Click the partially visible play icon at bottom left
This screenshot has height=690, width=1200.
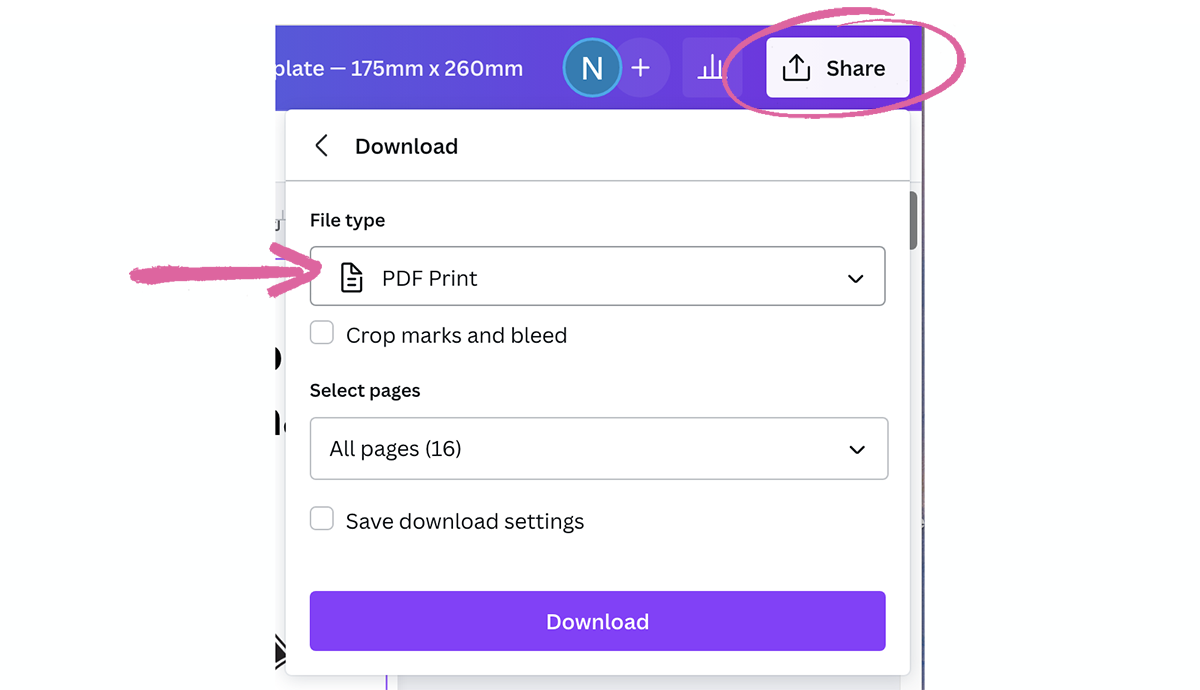[281, 653]
